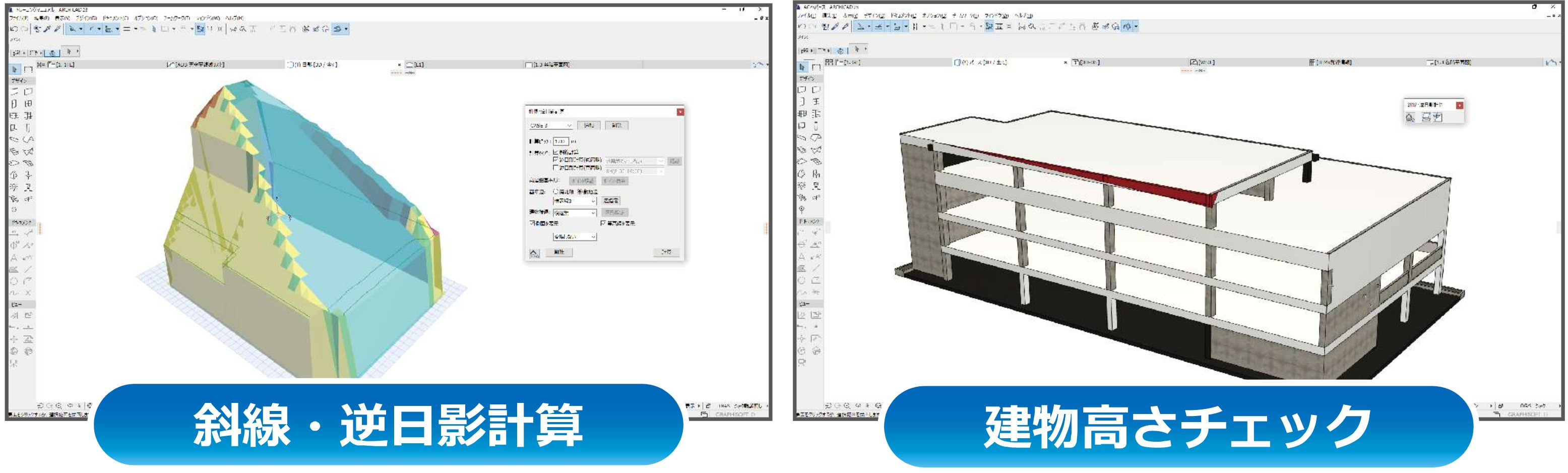Viewport: 1568px width, 473px height.
Task: Select the first radio button in the dialog
Action: [555, 191]
